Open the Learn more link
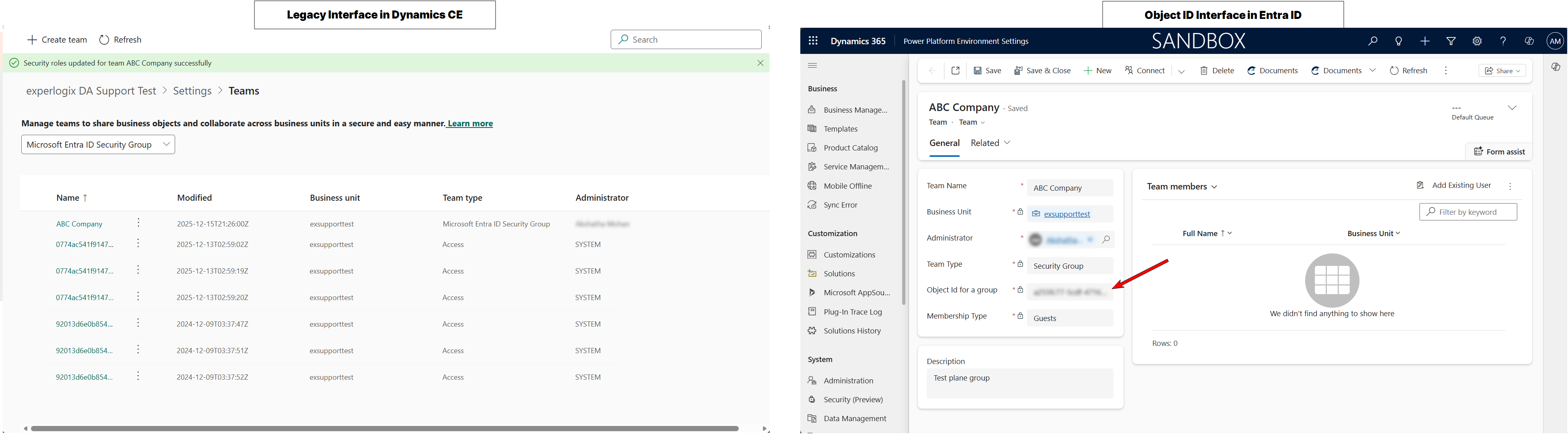The width and height of the screenshot is (1568, 434). click(x=470, y=123)
